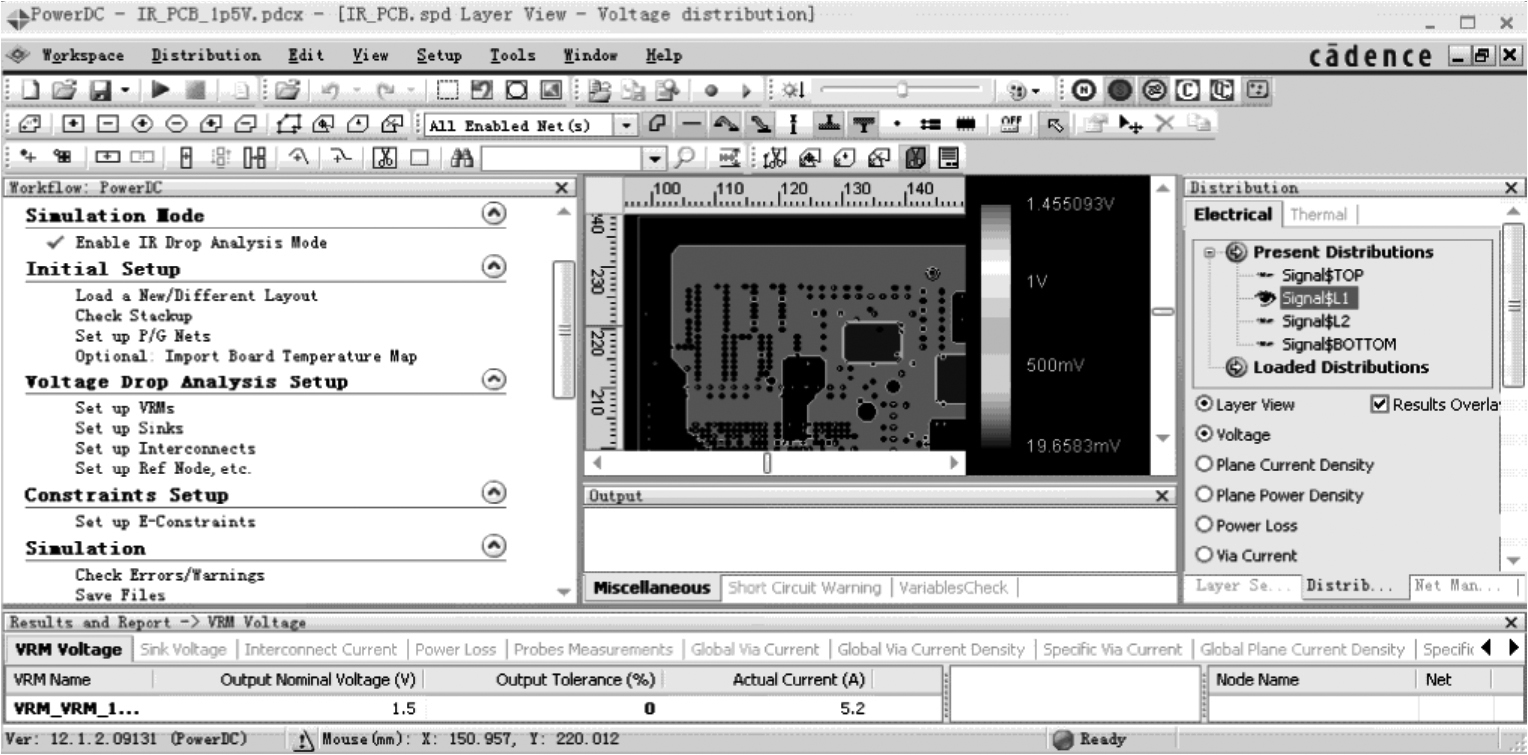Start the simulation with the play icon
The height and width of the screenshot is (755, 1528).
pos(160,92)
